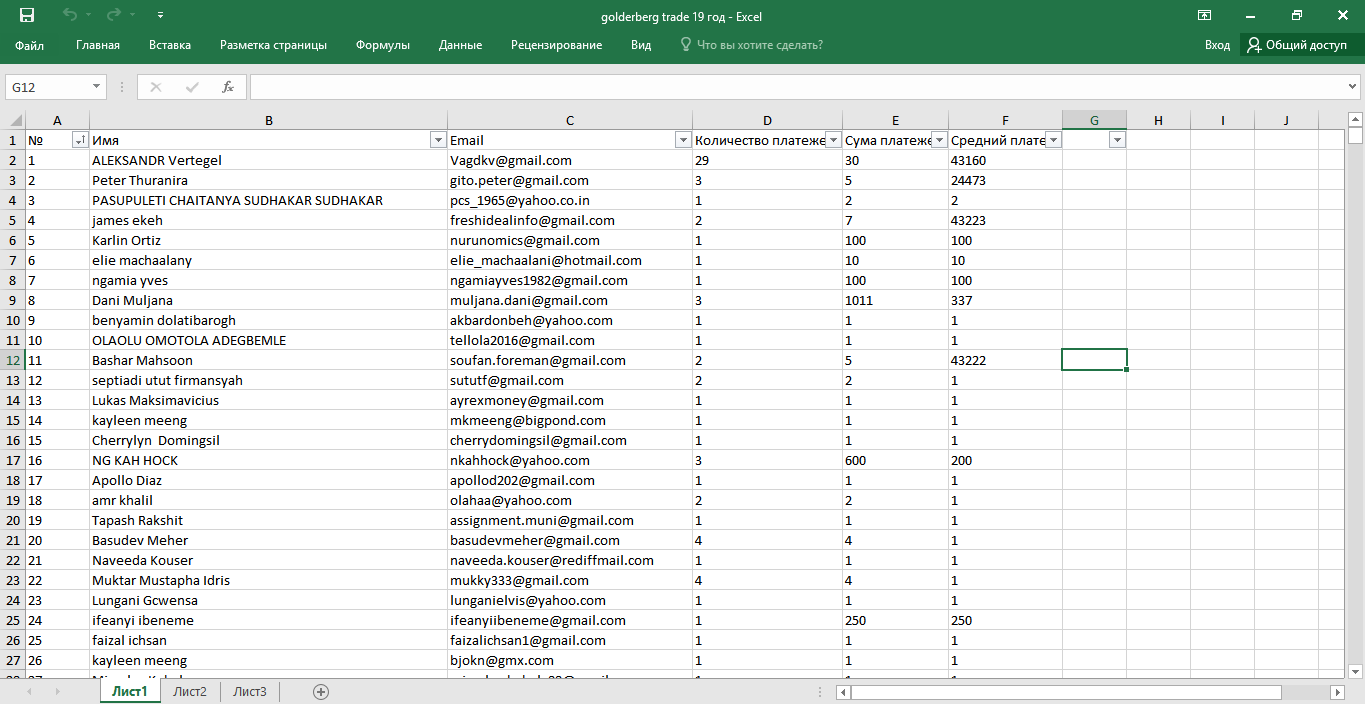
Task: Expand the Name Box dropdown arrow
Action: (97, 87)
